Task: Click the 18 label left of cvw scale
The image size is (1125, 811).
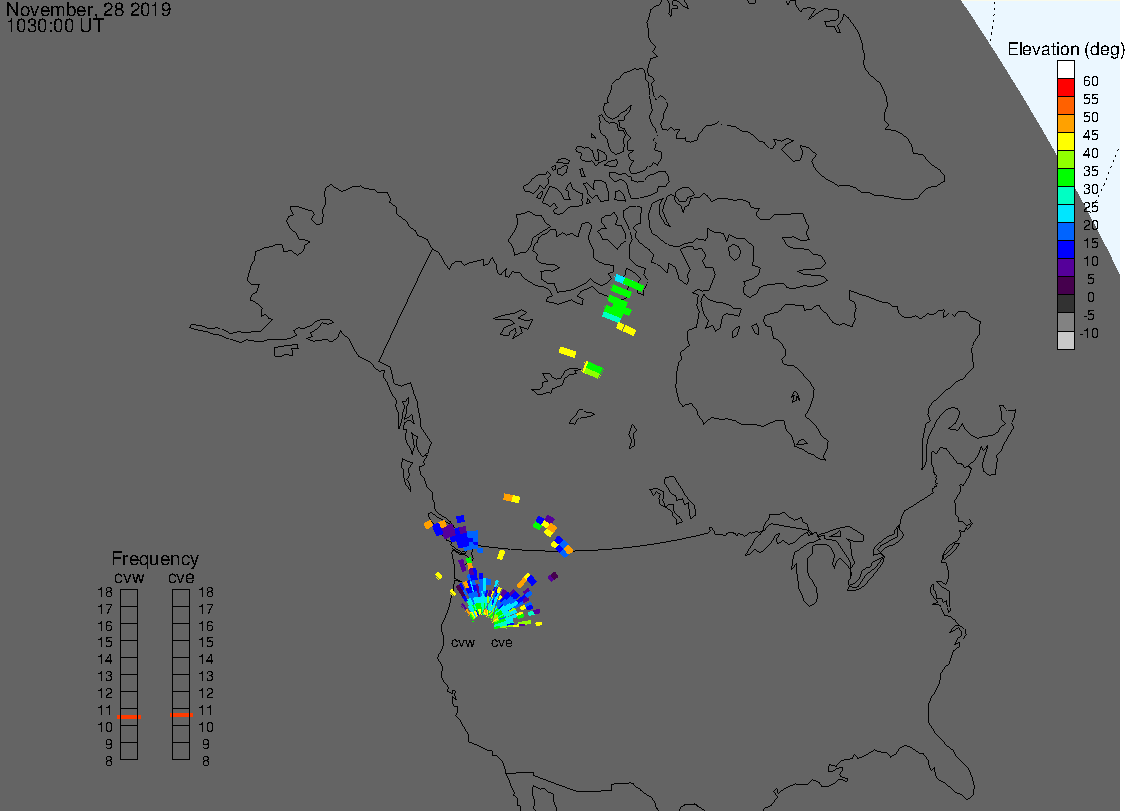Action: click(x=105, y=593)
